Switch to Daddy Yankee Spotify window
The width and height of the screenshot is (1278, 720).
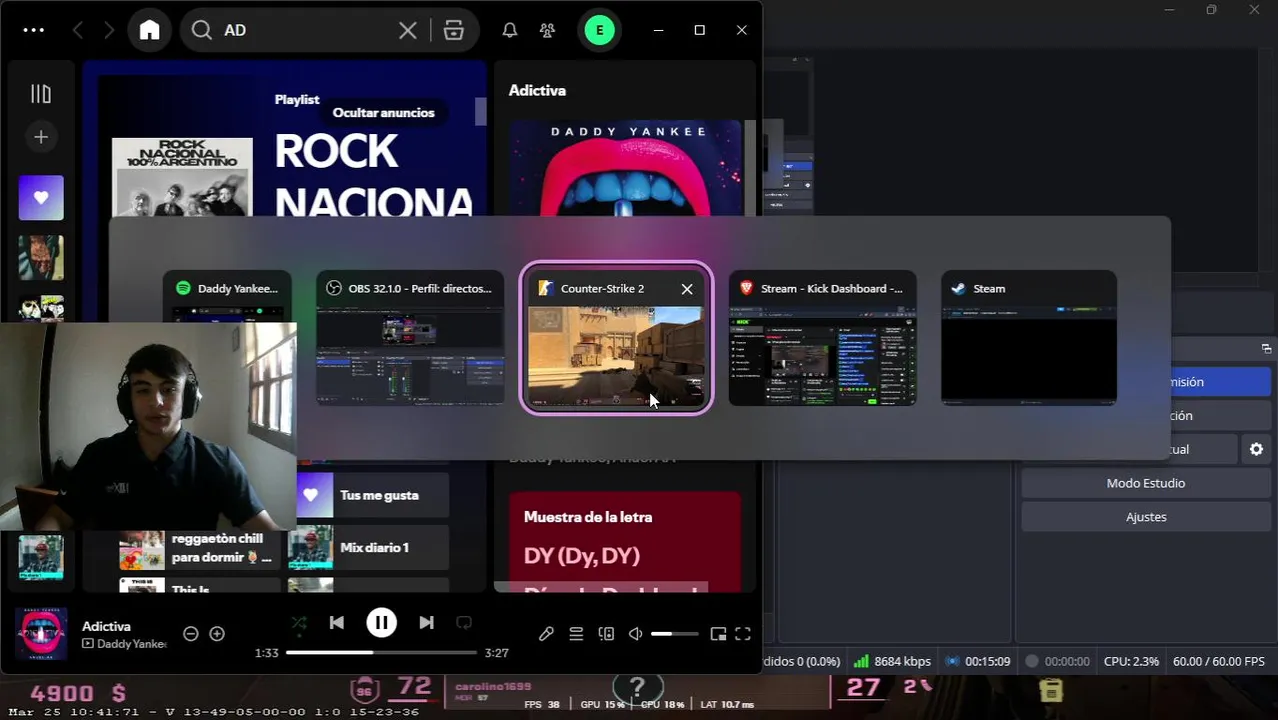click(x=228, y=337)
